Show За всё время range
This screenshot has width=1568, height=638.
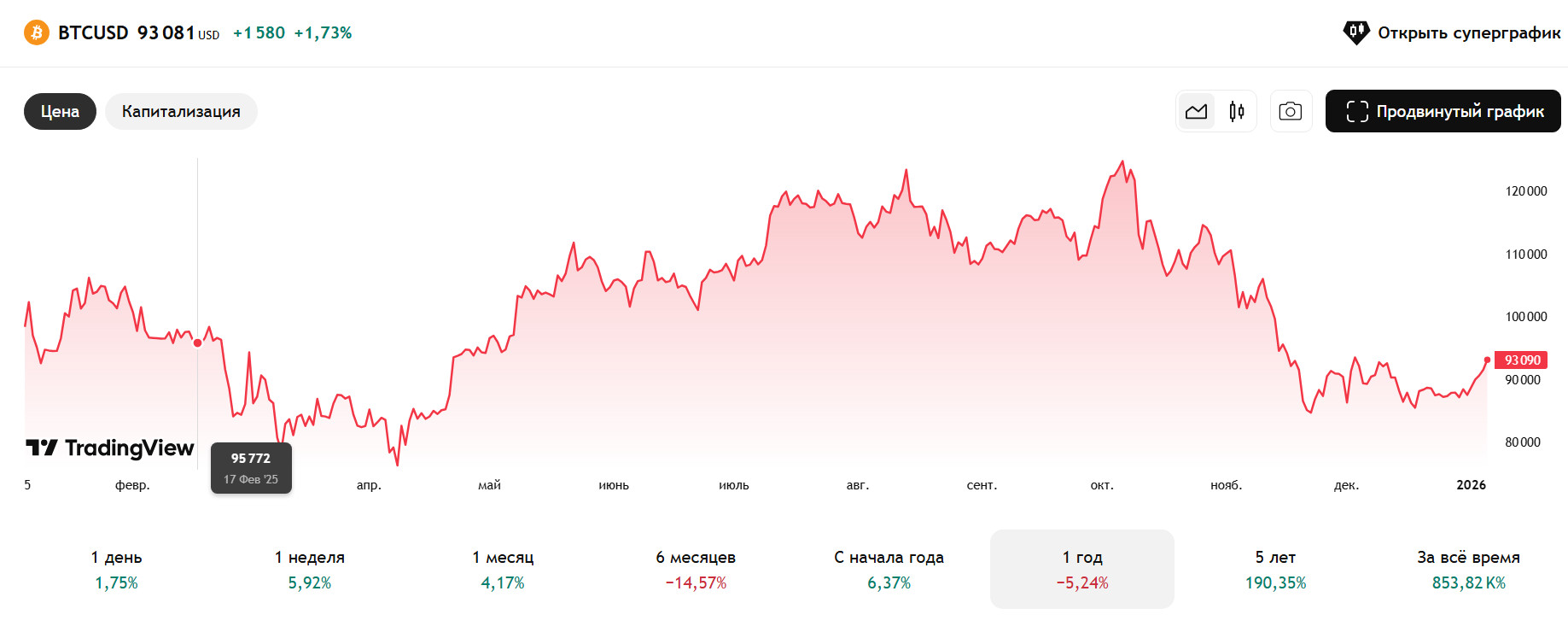tap(1468, 569)
